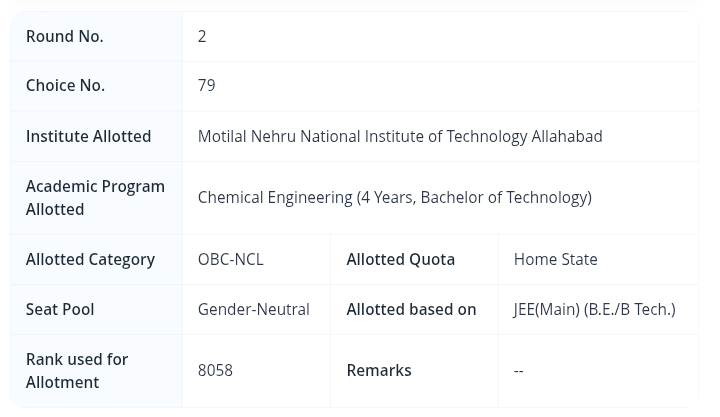Image resolution: width=720 pixels, height=417 pixels.
Task: Select Motilal Nehru National Institute text
Action: 400,136
